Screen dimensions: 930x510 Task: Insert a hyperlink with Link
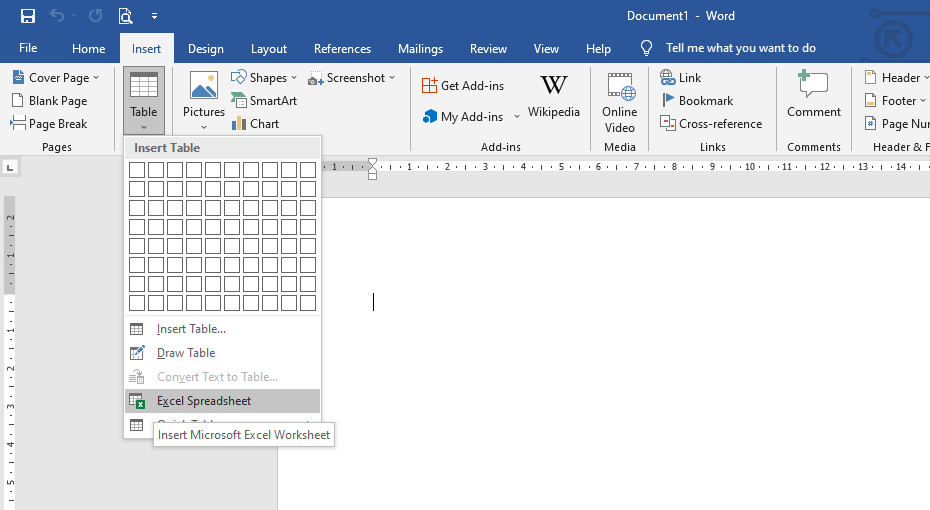(x=681, y=78)
